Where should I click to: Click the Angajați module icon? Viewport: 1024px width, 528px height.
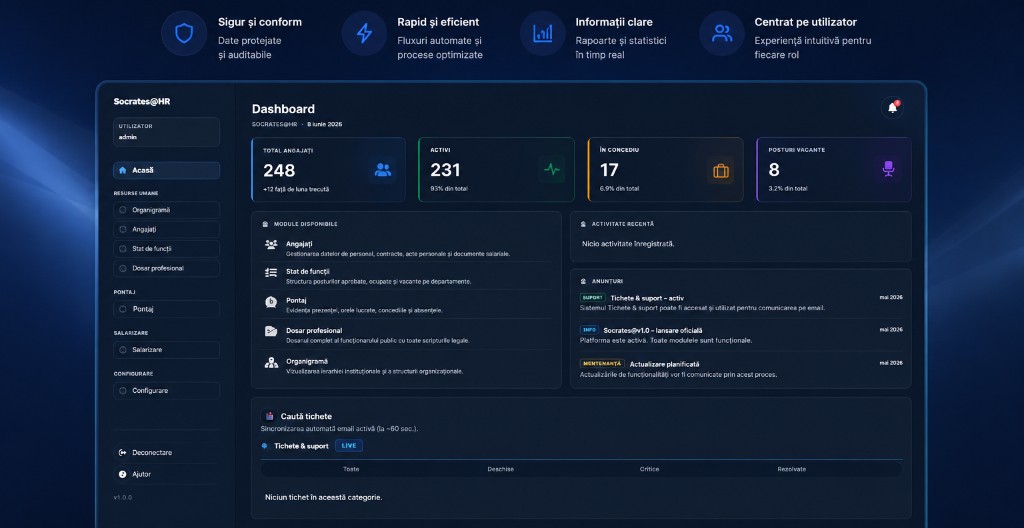(x=271, y=244)
